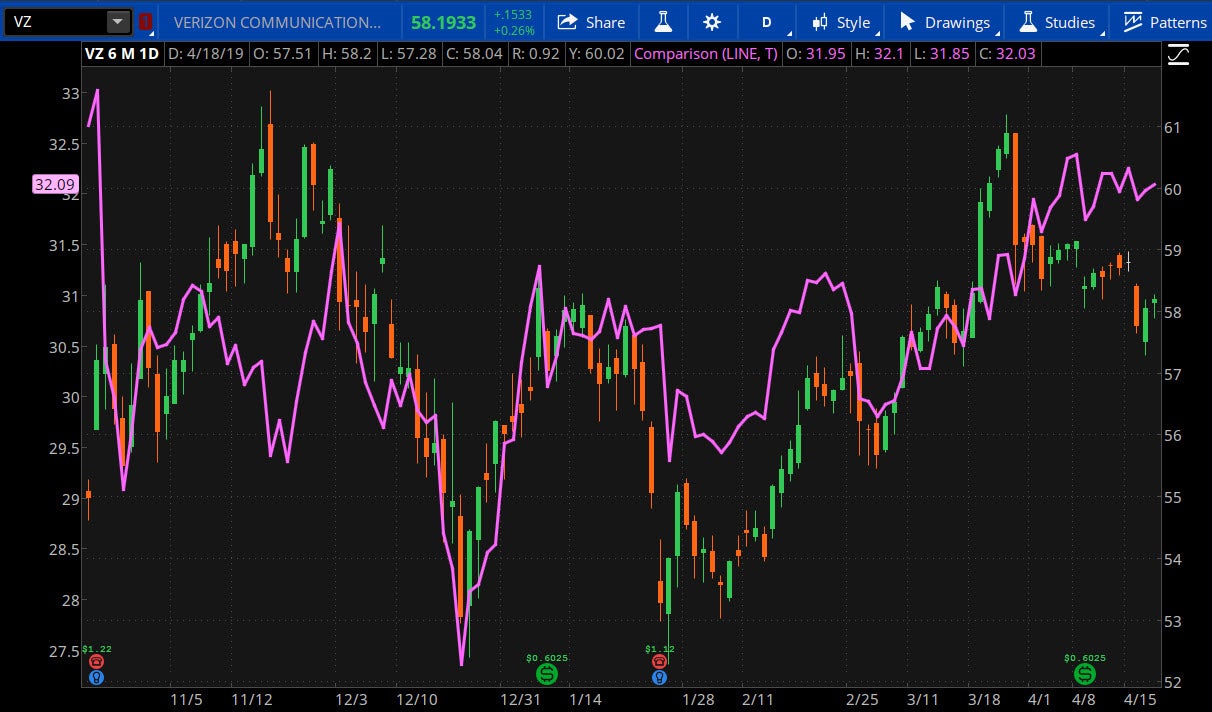Click the blue lightbulb icon below $1.22
Image resolution: width=1212 pixels, height=712 pixels.
[96, 677]
